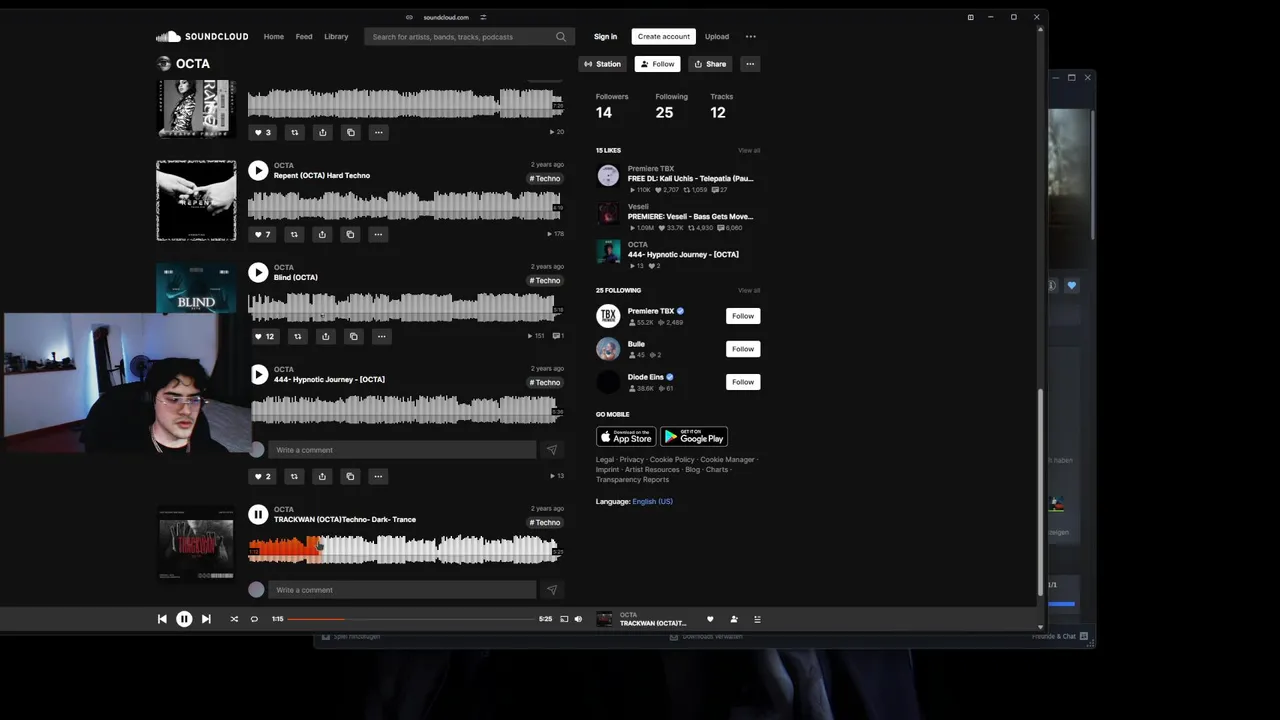Repost the Blind (OCTA) track

coord(297,336)
